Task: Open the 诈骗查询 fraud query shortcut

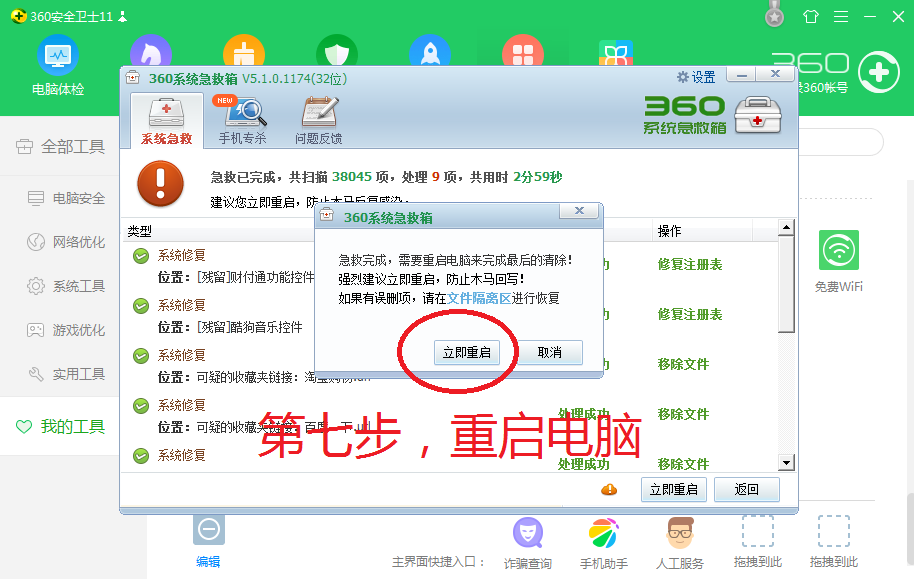Action: 527,535
